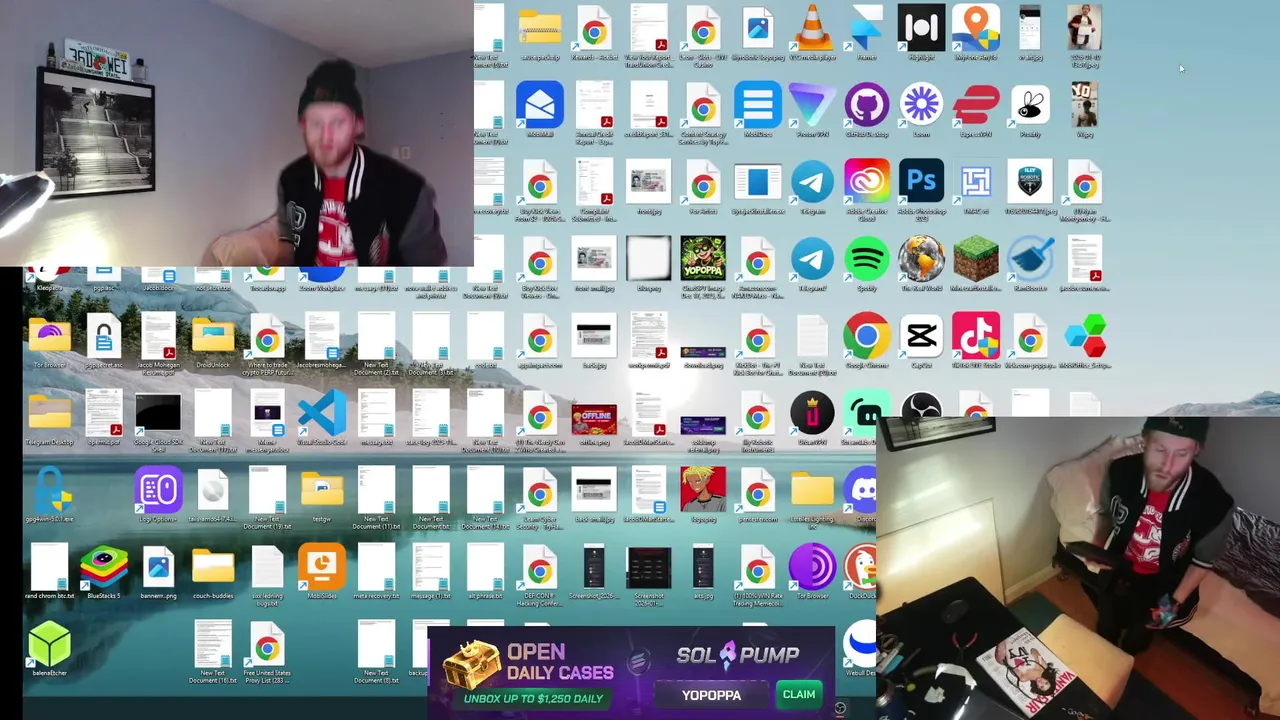Click 'Open Daily Cases' banner text
Screen dimensions: 1280x720
[x=559, y=662]
